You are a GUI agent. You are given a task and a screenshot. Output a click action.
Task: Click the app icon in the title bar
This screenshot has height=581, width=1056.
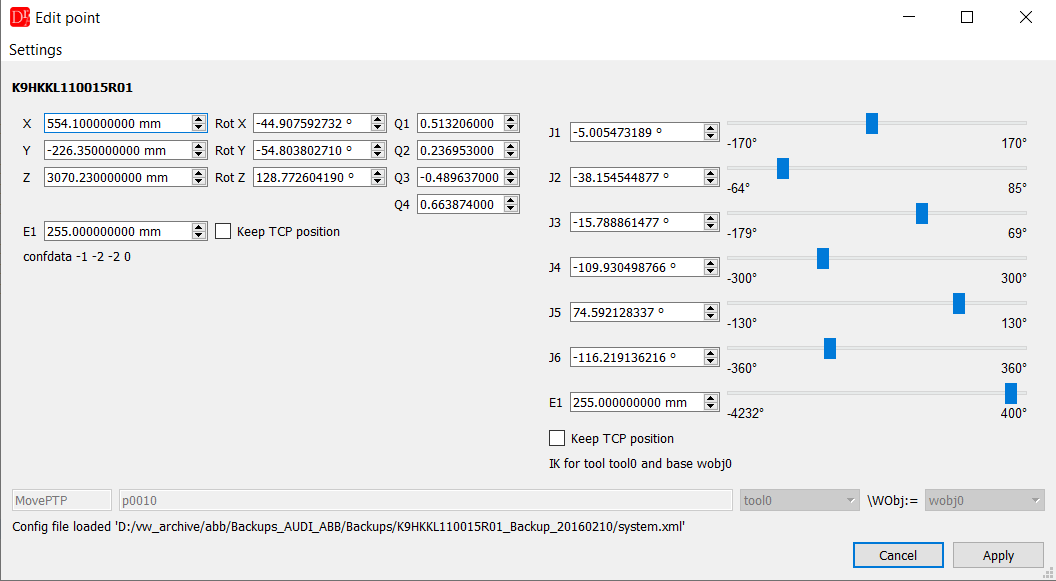click(x=20, y=17)
